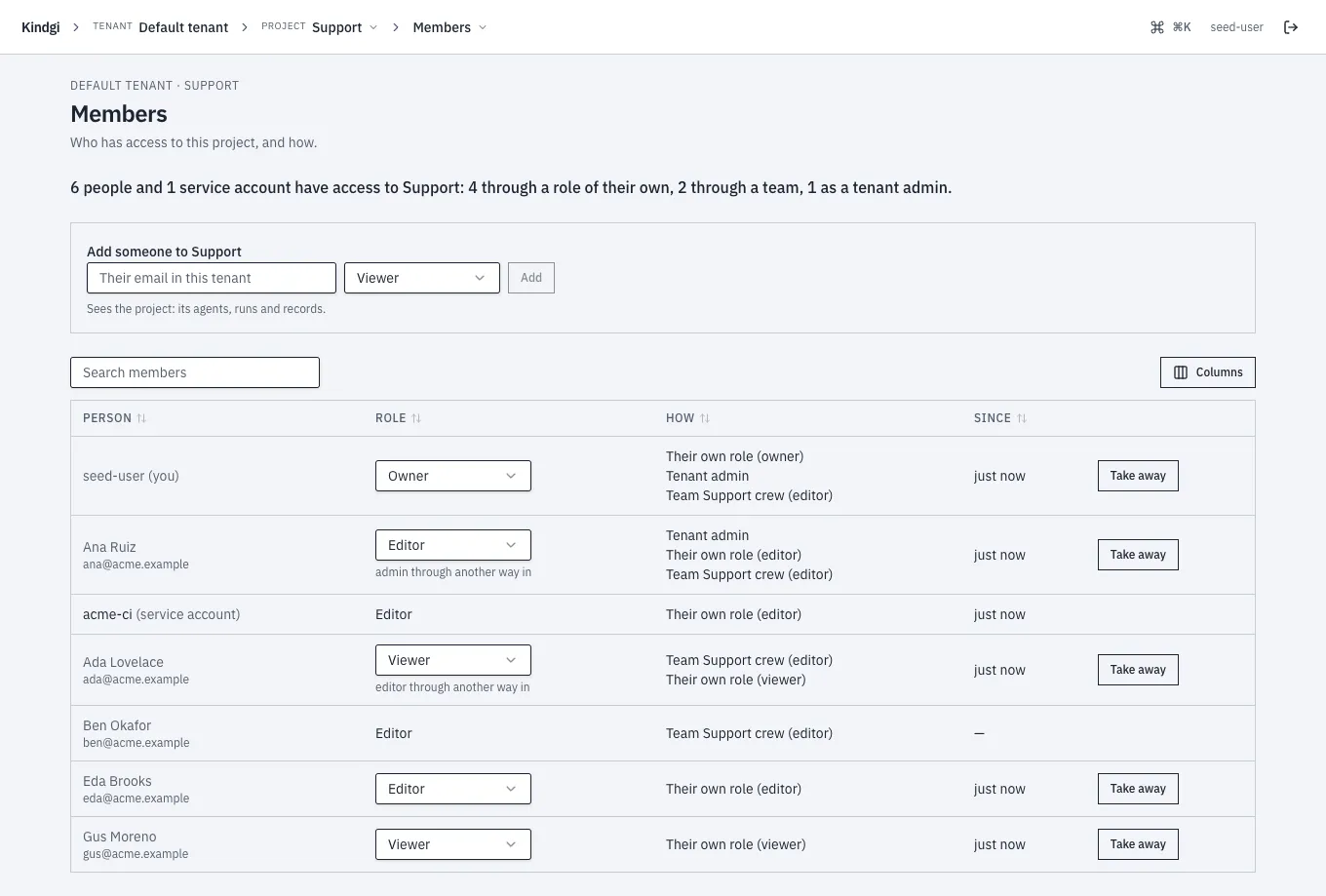Take away Gus Moreno's access

coord(1138,844)
